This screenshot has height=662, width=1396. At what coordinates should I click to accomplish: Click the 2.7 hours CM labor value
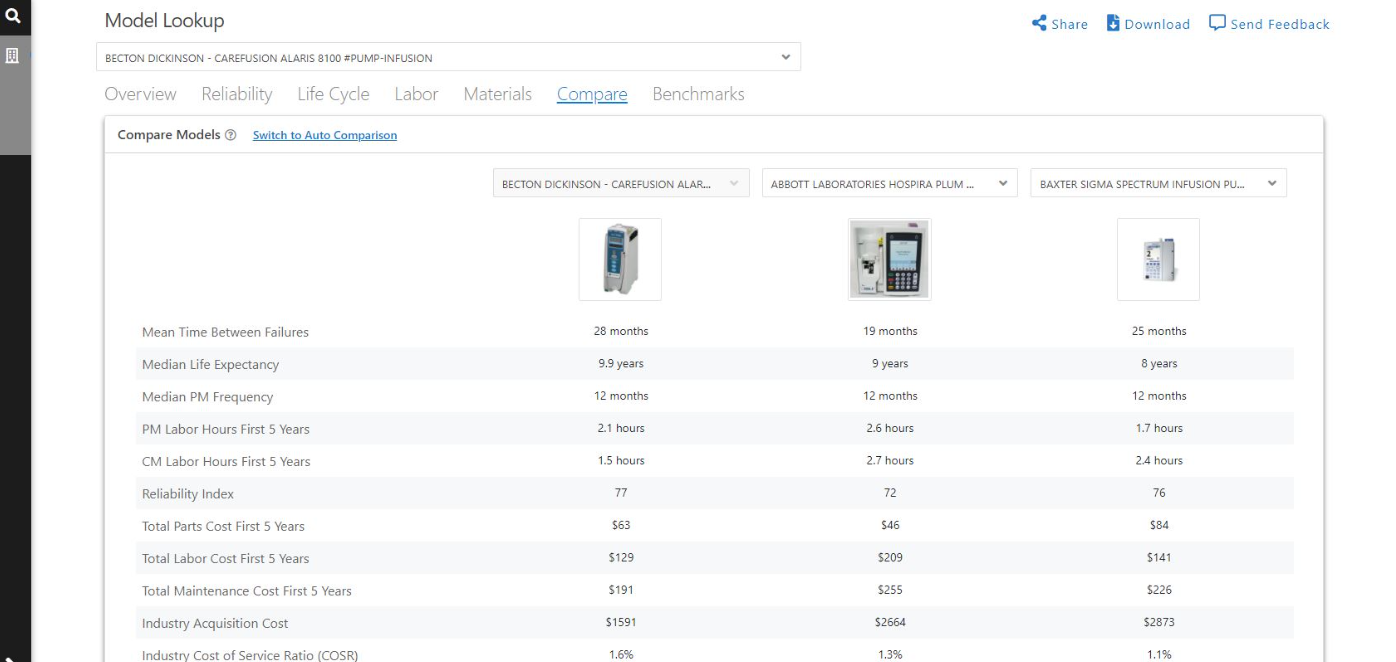(x=890, y=461)
